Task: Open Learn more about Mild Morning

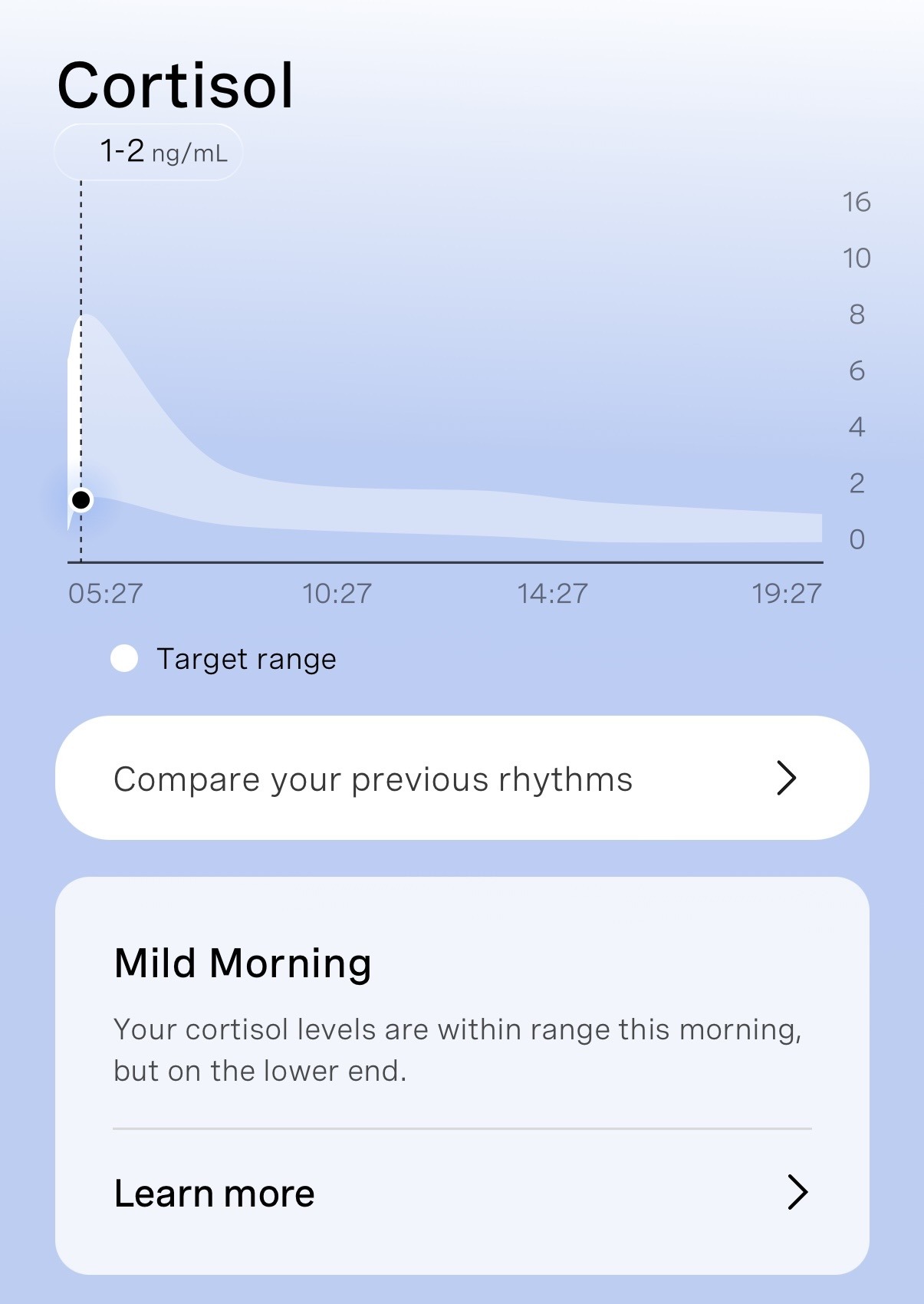Action: coord(462,1194)
